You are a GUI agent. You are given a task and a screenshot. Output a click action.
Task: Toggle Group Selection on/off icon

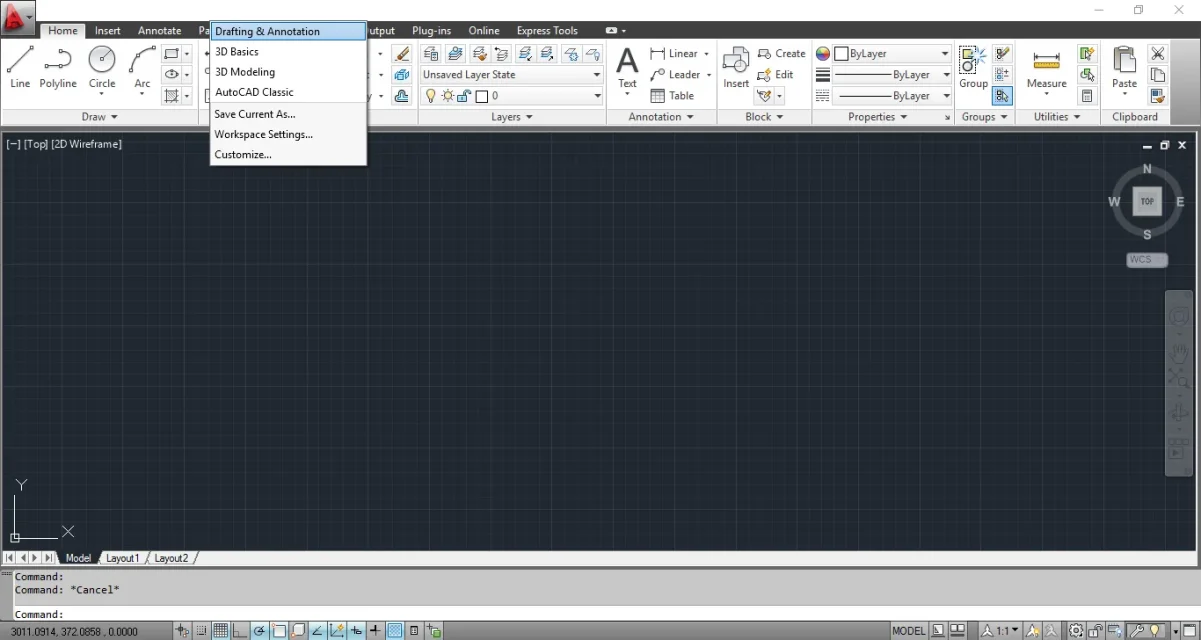[1003, 96]
